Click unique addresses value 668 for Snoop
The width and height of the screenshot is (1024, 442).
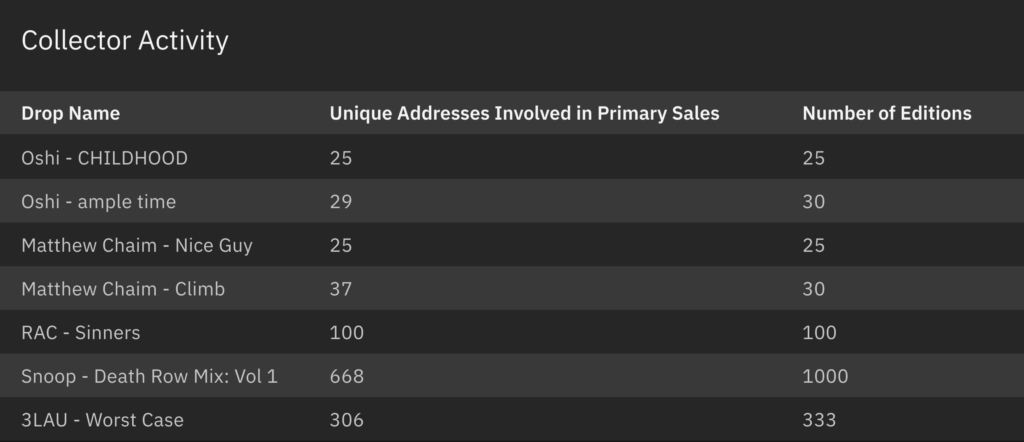[x=347, y=377]
